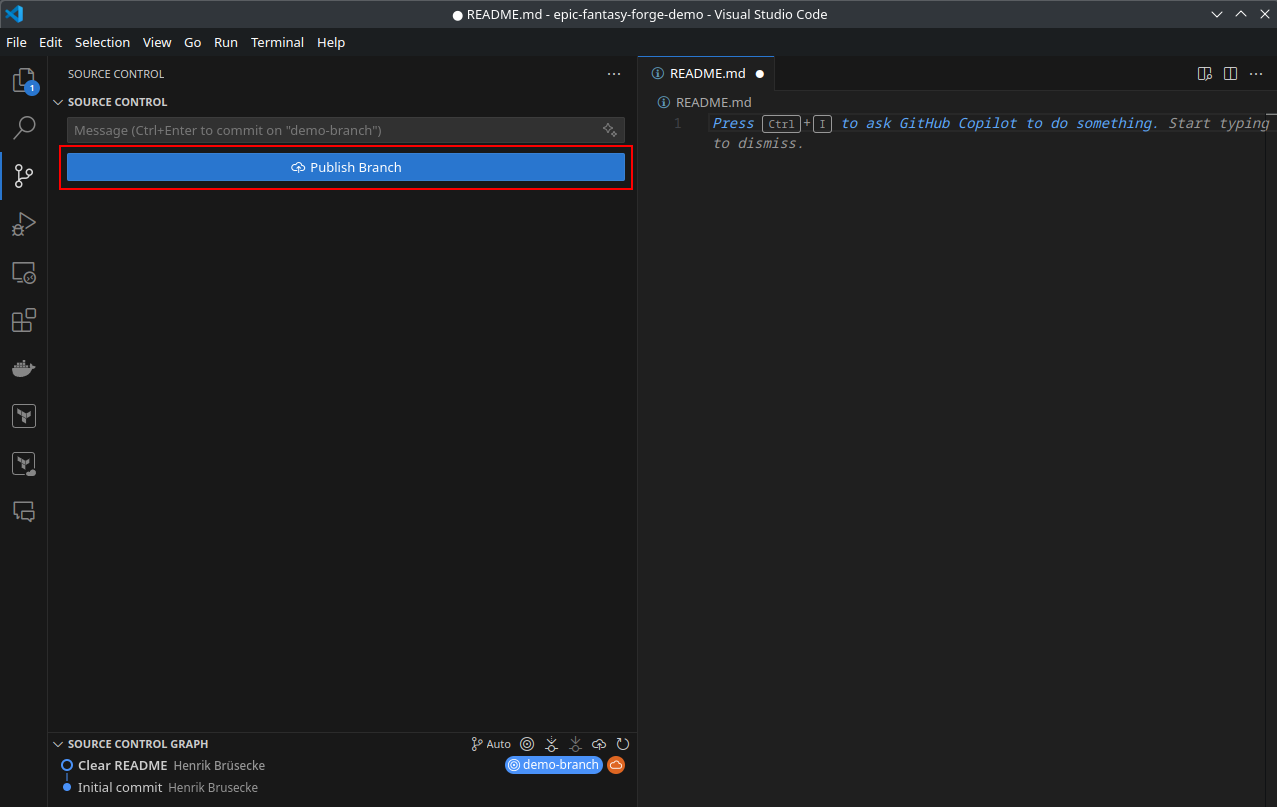Generate commit message with the sparkle icon
1277x807 pixels.
click(609, 130)
